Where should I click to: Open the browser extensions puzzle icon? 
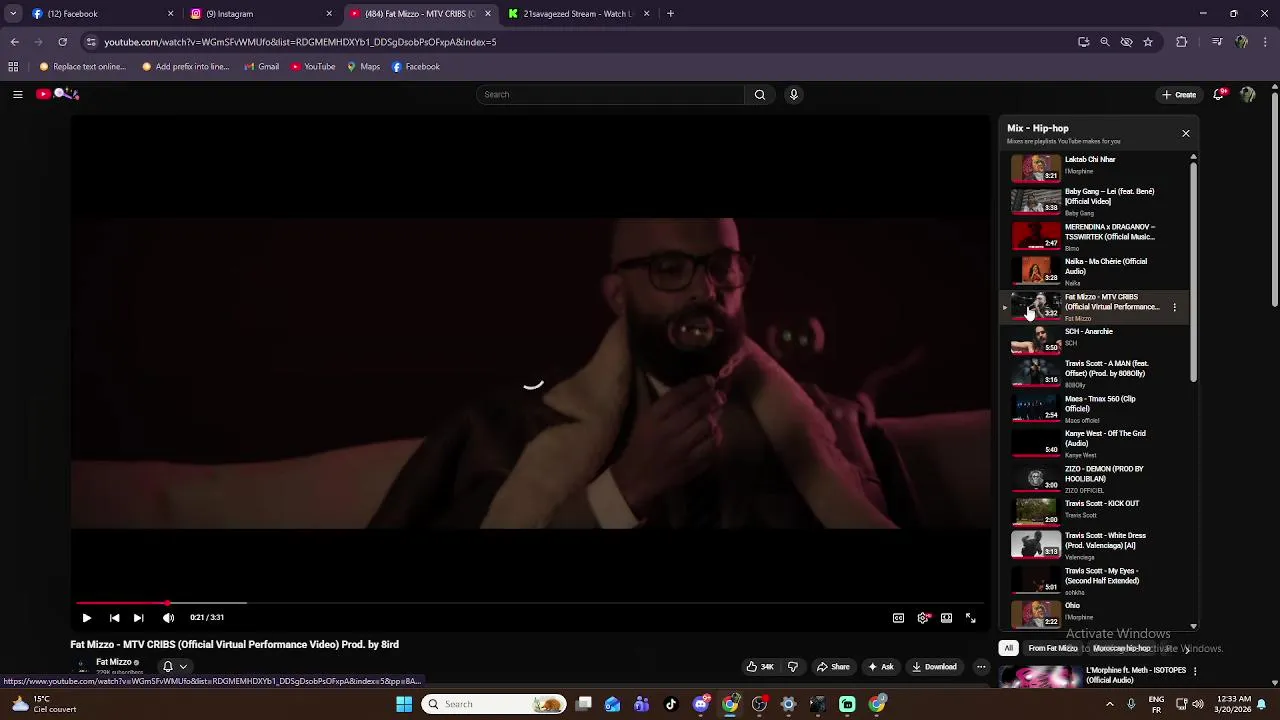point(1182,42)
